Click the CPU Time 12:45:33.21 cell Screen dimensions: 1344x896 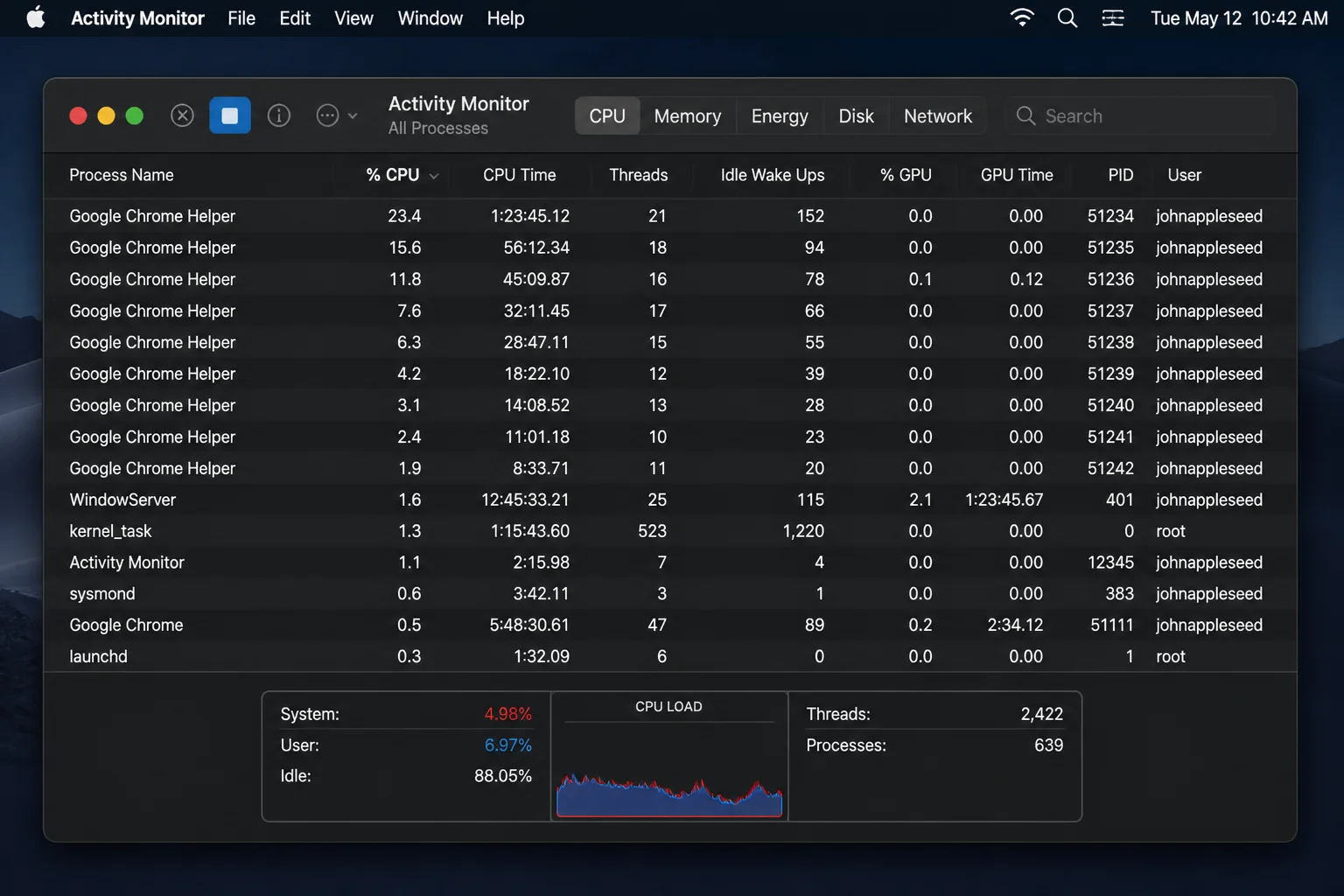(525, 500)
